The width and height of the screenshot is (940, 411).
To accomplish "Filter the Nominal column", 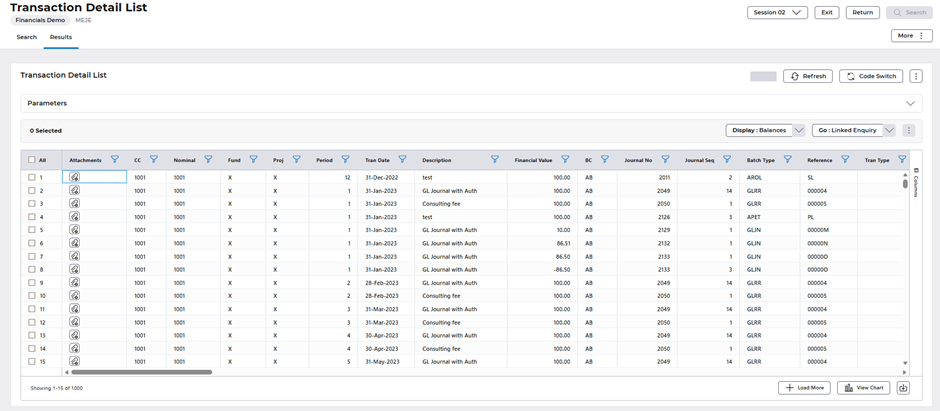I will tap(208, 159).
